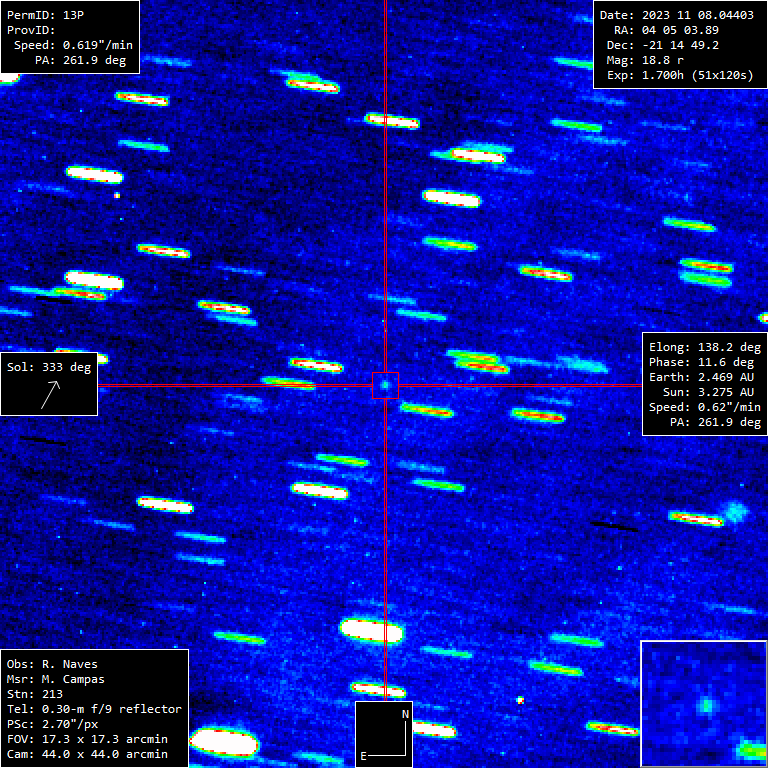The height and width of the screenshot is (768, 768).
Task: Select 'Cam: 44.0 x 44.0 arcmin'
Action: pos(87,754)
